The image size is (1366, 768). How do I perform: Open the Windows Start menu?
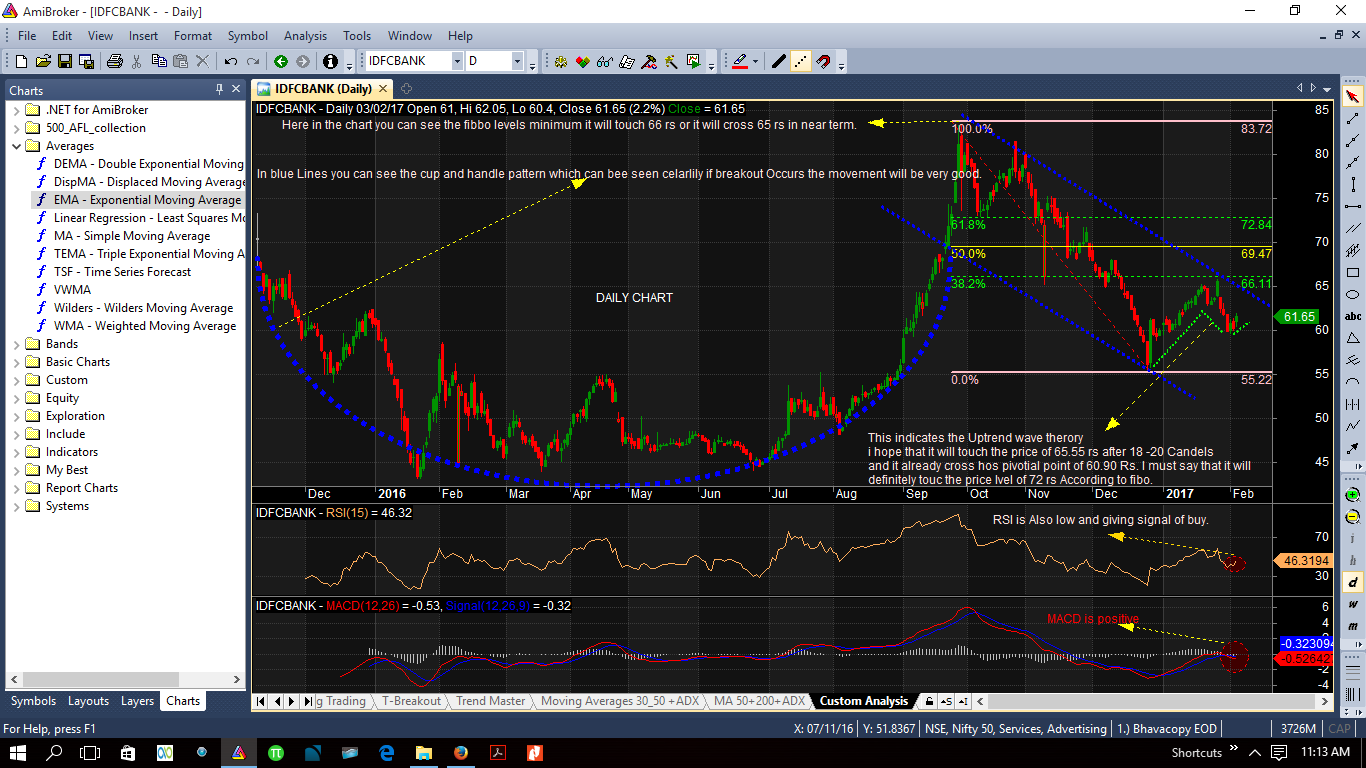[x=18, y=752]
